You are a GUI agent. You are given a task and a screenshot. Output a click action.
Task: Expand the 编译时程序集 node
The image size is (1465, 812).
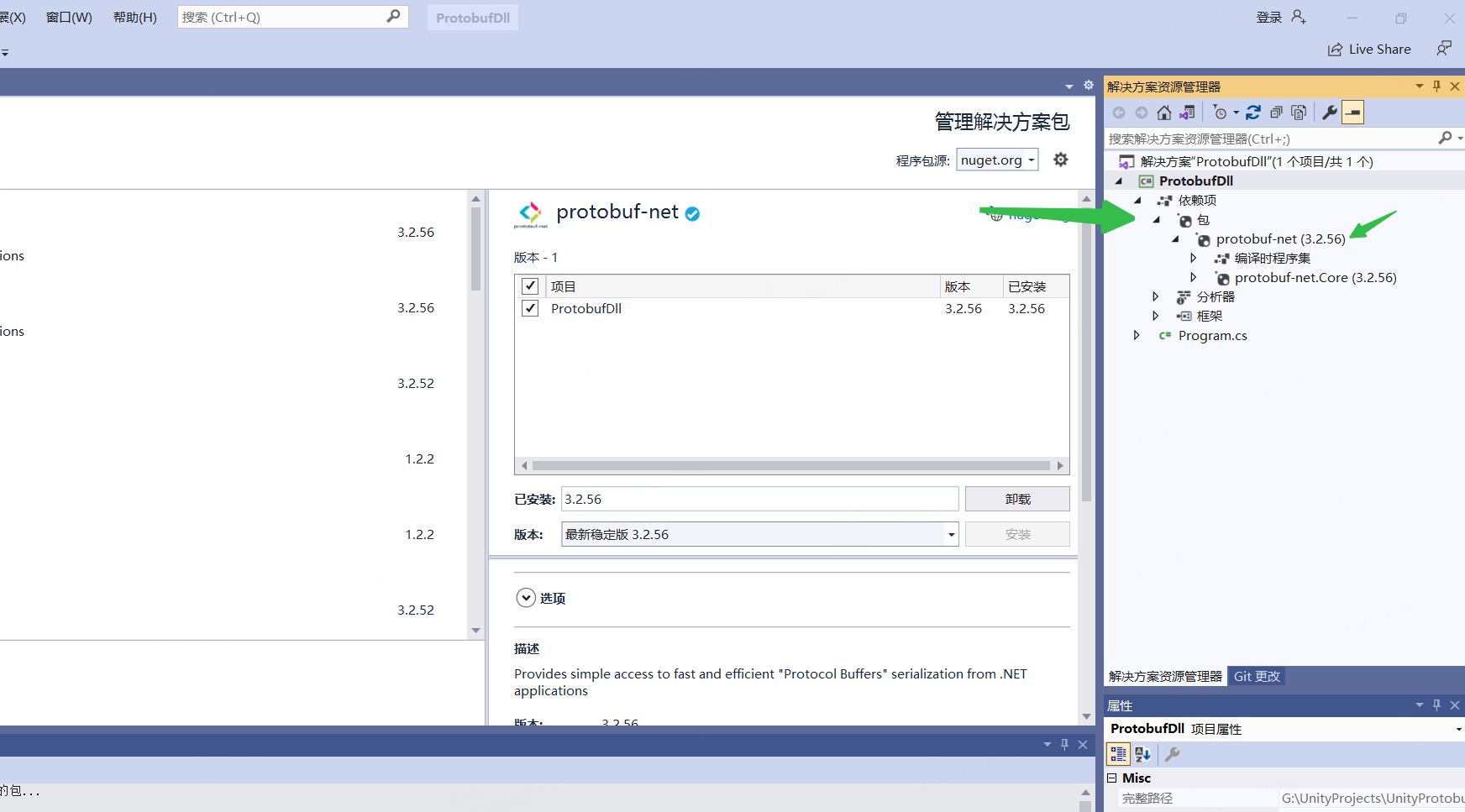(1194, 258)
